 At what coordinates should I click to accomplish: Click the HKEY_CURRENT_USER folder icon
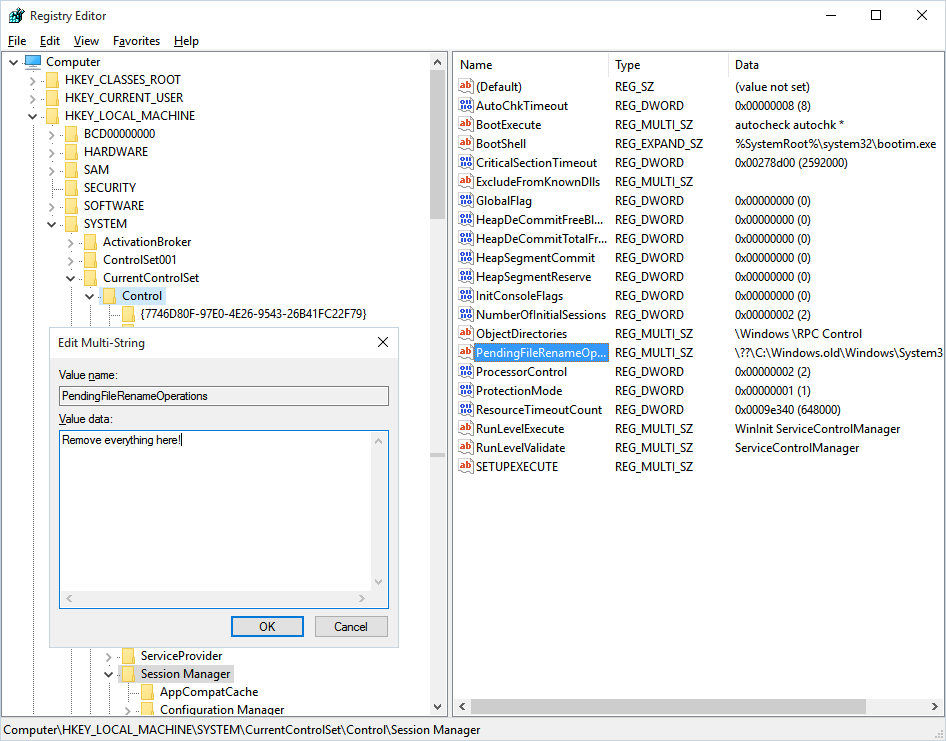52,98
